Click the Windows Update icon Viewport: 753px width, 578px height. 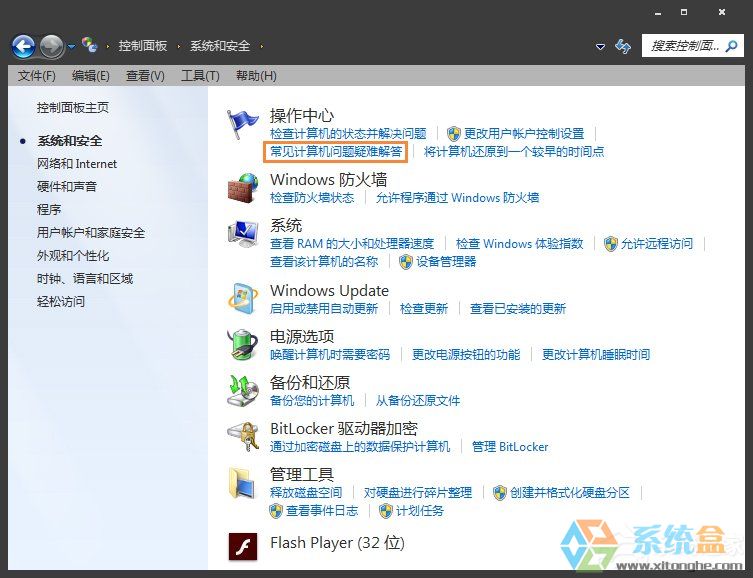243,299
